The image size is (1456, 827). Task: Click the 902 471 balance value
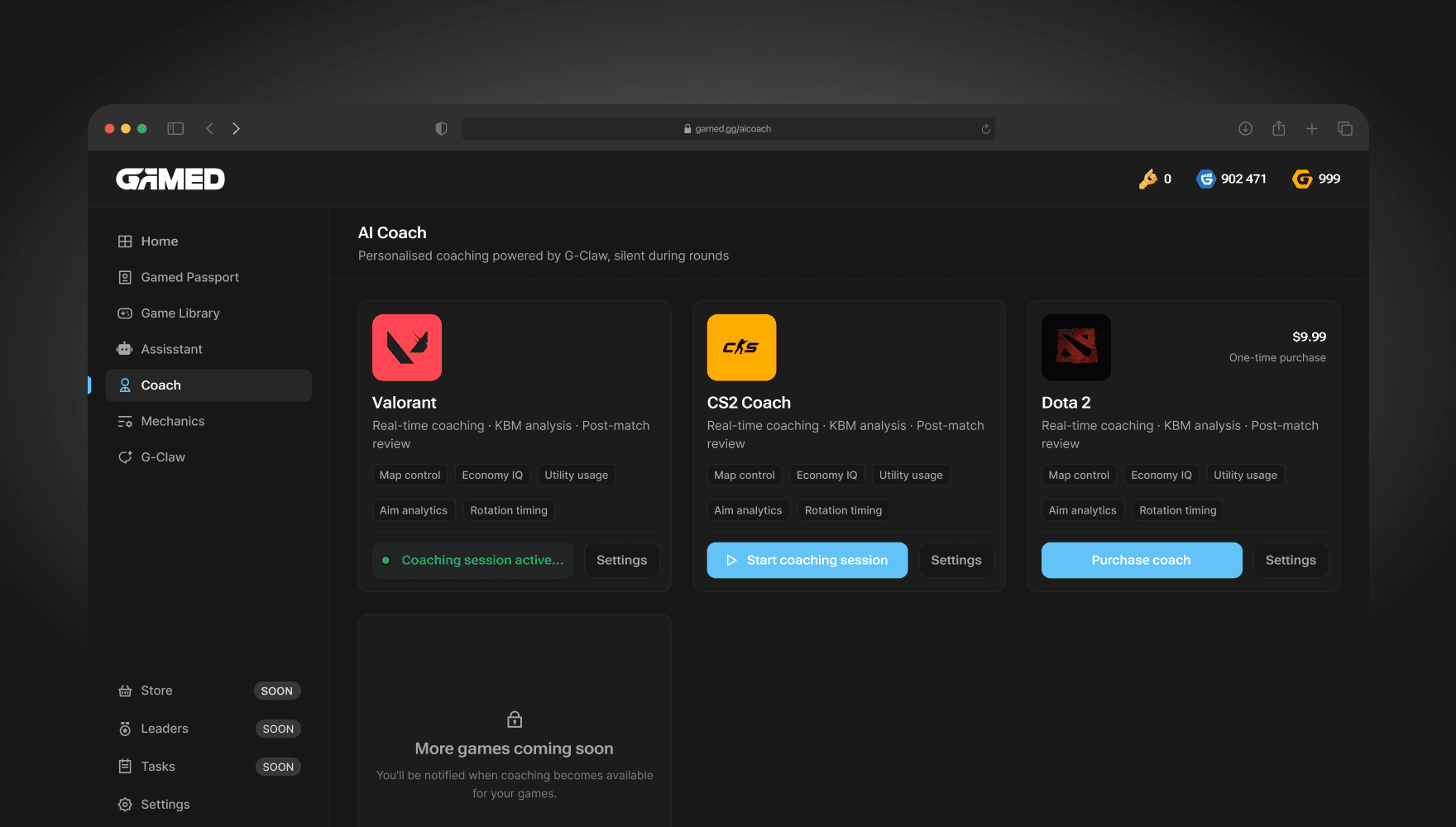coord(1243,179)
